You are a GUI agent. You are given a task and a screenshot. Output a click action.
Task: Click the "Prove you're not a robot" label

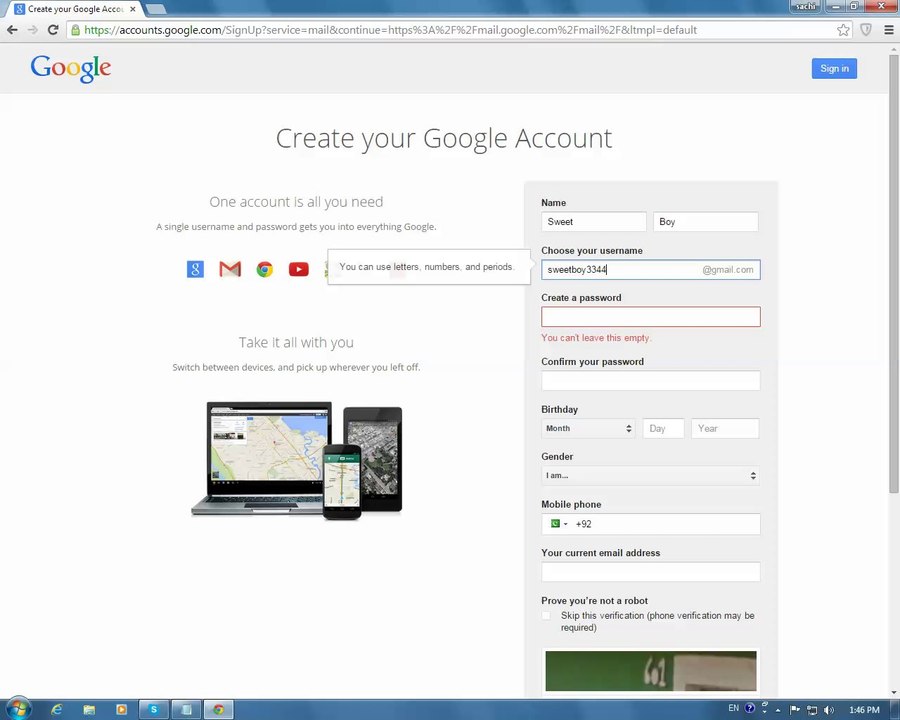point(594,601)
